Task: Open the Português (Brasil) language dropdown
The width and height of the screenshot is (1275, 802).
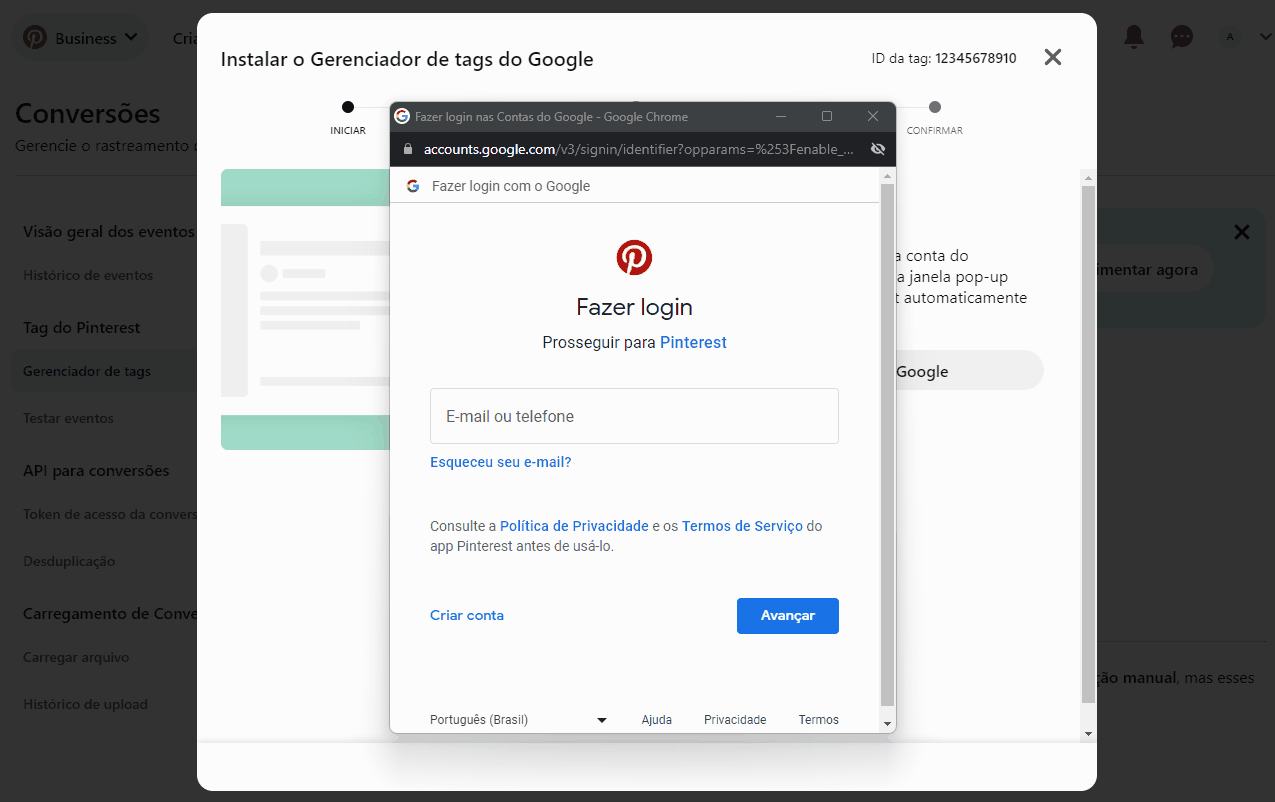Action: (x=519, y=720)
